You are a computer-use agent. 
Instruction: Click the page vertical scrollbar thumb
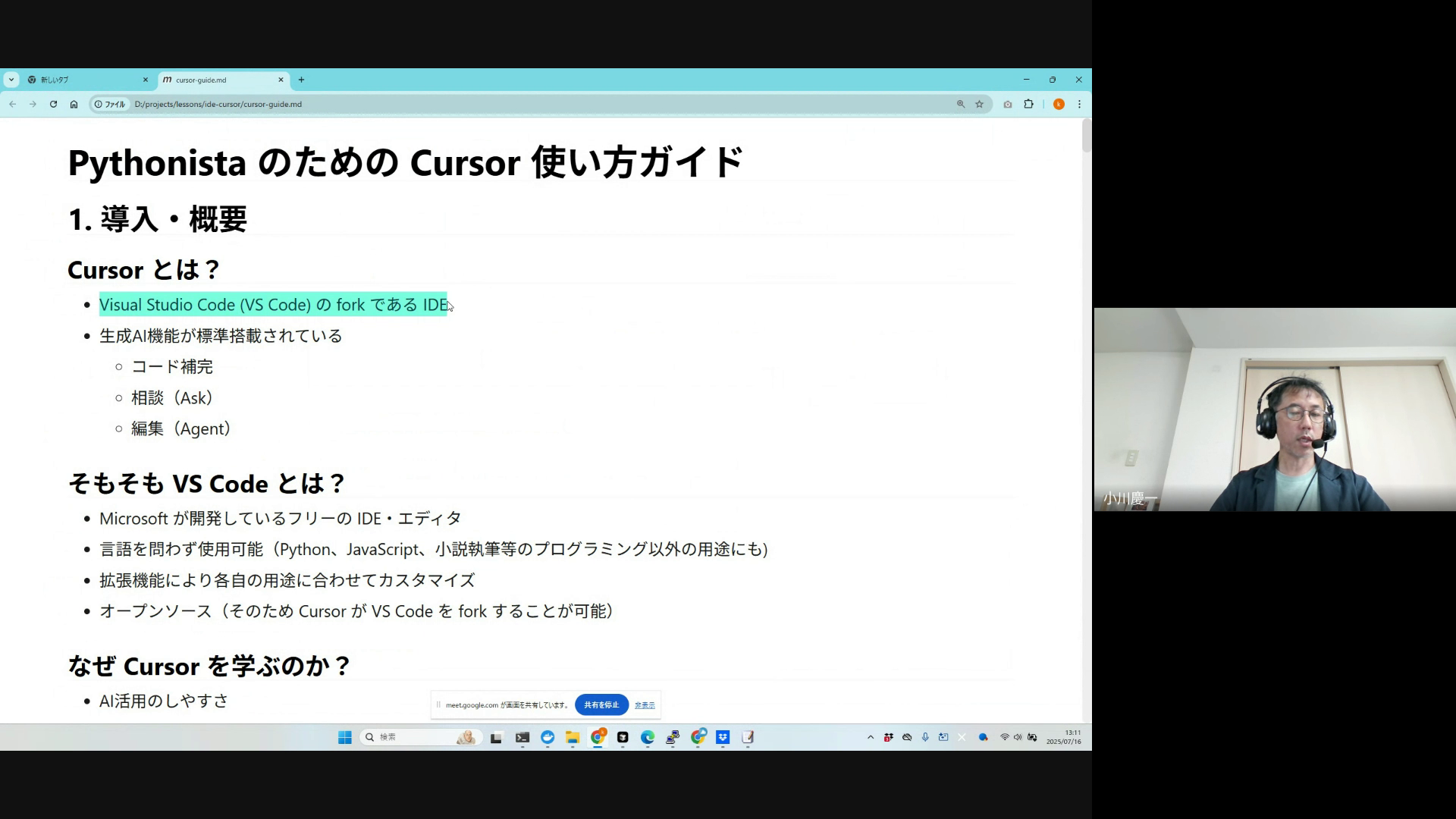(1087, 136)
